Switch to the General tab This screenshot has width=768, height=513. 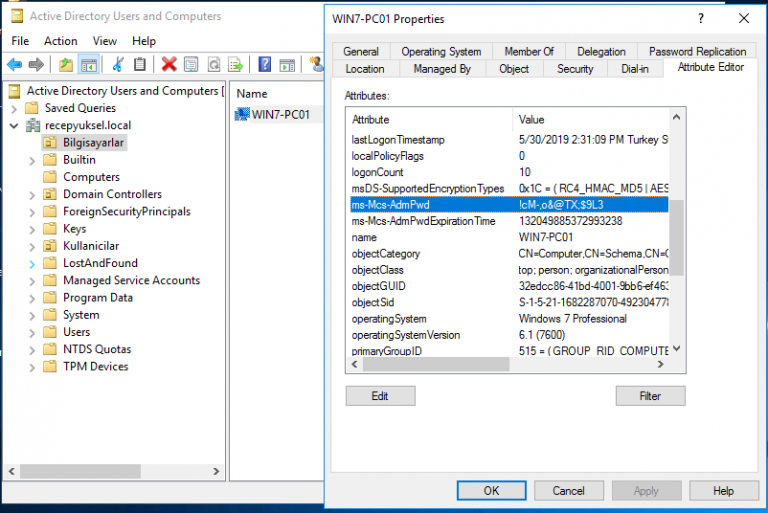pos(361,51)
